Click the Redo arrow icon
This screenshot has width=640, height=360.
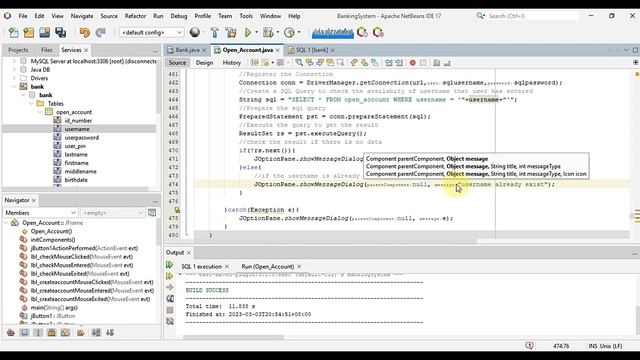coord(100,32)
